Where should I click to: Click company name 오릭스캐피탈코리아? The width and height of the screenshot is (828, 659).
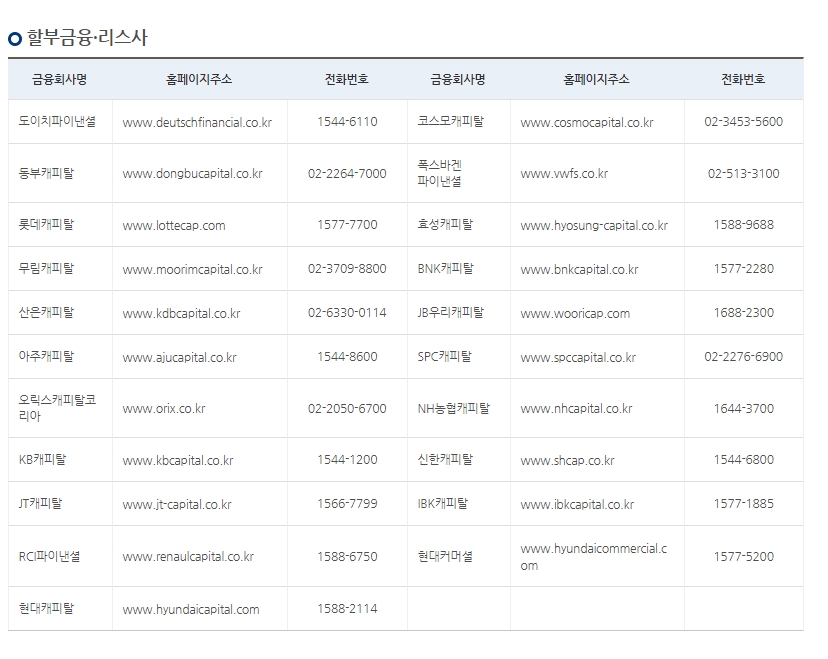coord(57,408)
